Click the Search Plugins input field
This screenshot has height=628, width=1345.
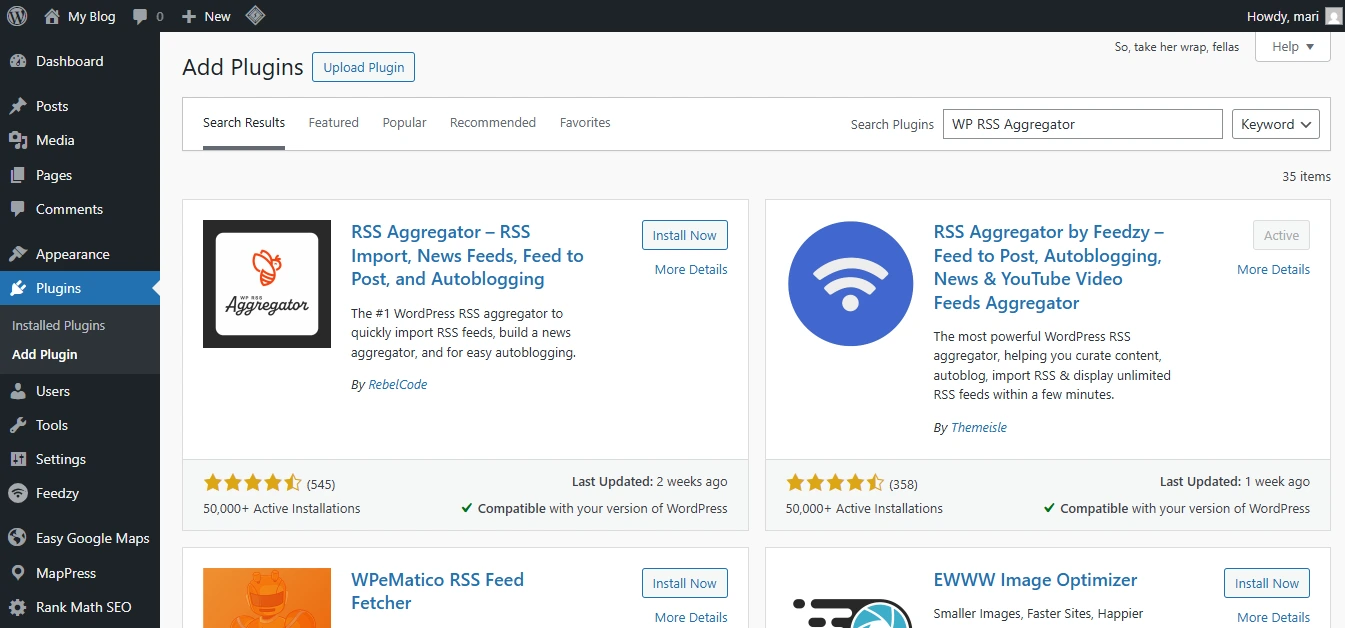coord(1083,124)
